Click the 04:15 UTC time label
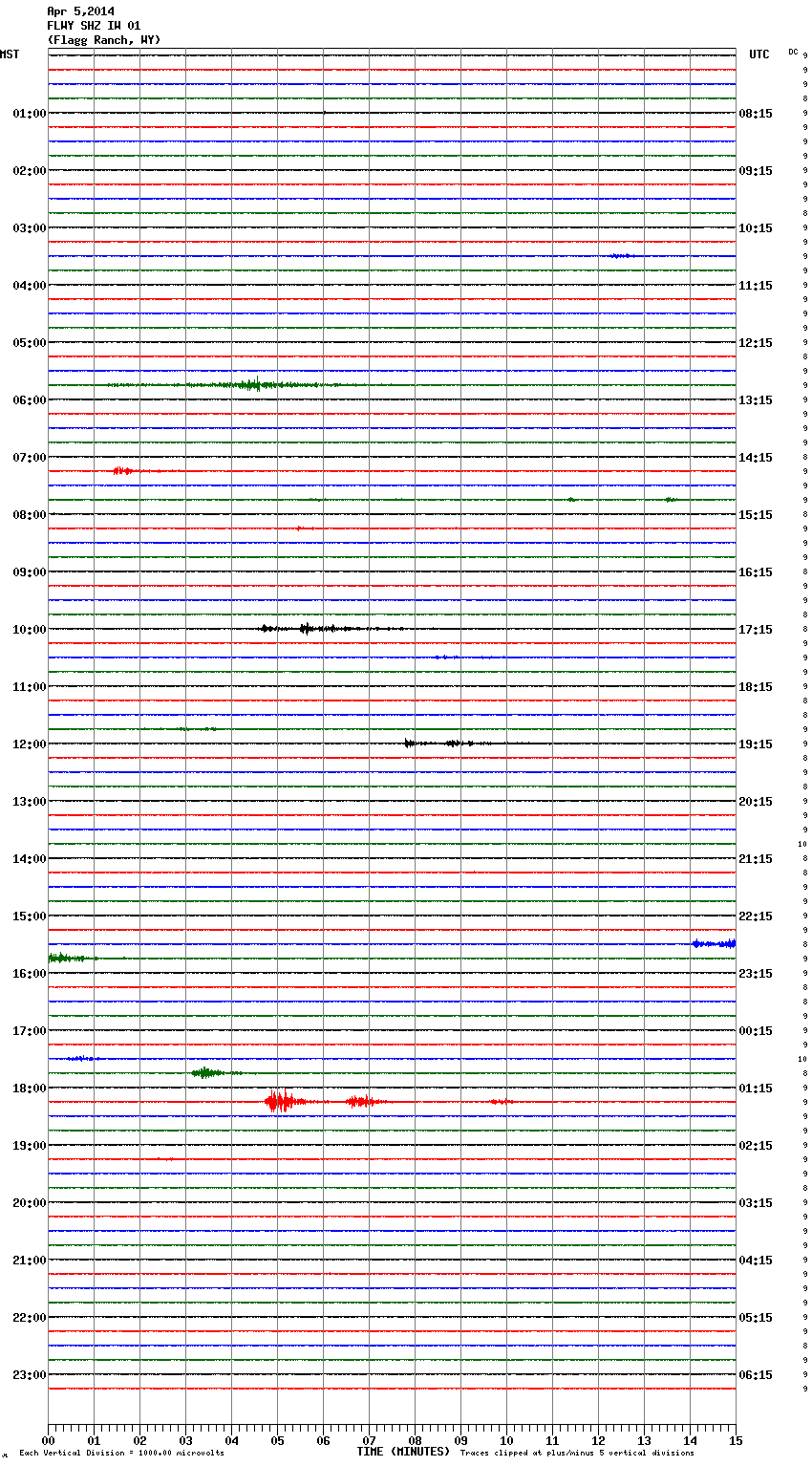The width and height of the screenshot is (812, 1466). (x=756, y=1261)
